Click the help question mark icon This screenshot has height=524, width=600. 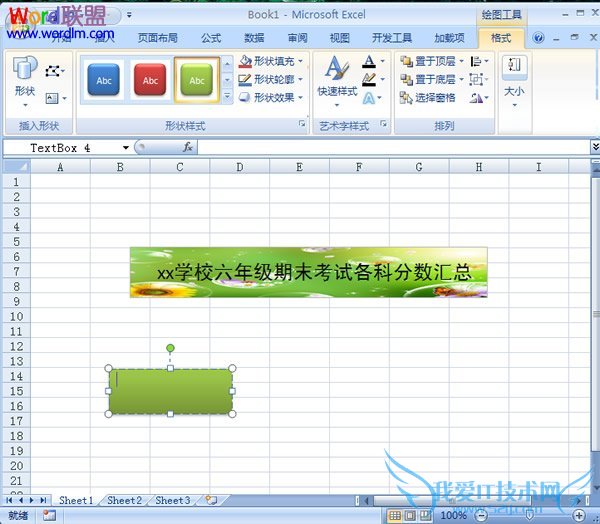538,38
